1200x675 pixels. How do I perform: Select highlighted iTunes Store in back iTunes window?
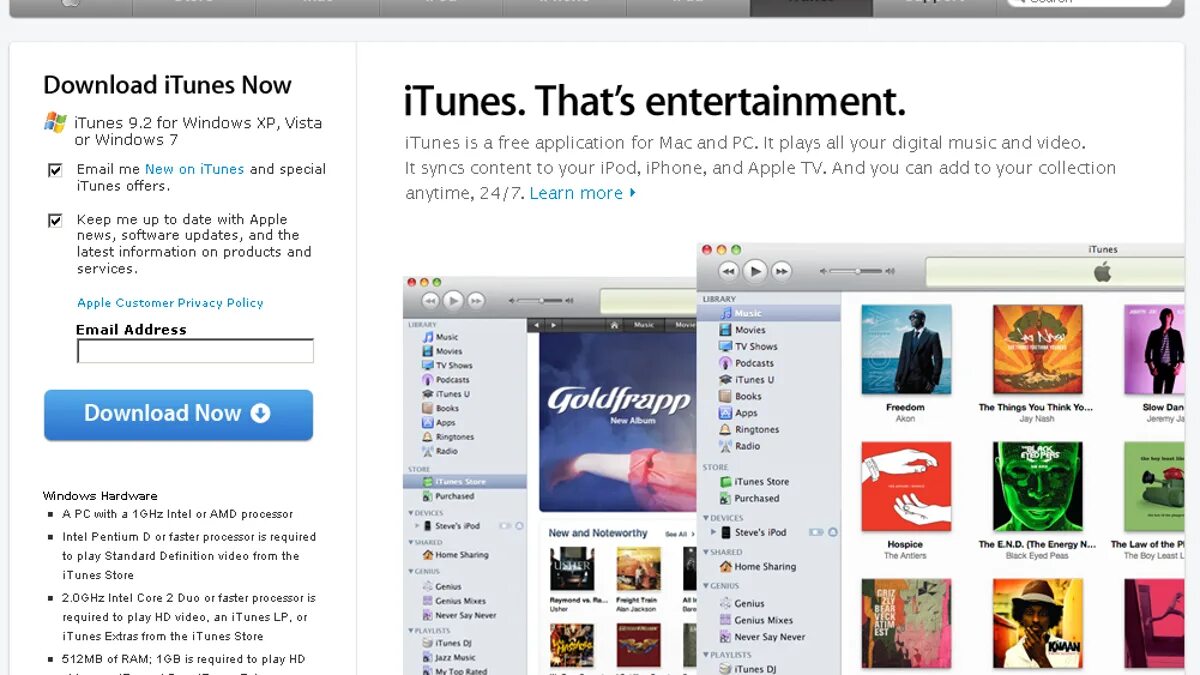click(465, 481)
